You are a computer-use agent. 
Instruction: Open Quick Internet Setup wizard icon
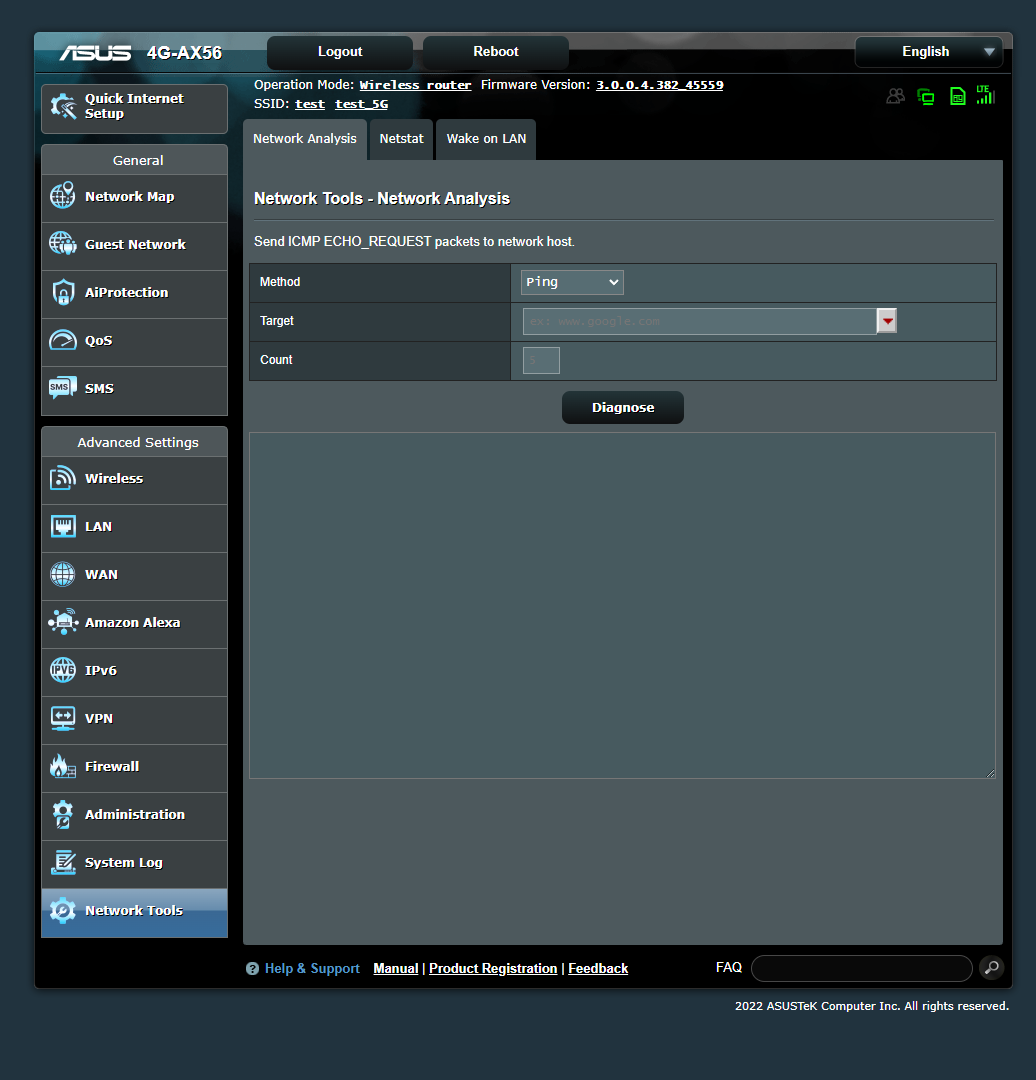click(x=63, y=107)
